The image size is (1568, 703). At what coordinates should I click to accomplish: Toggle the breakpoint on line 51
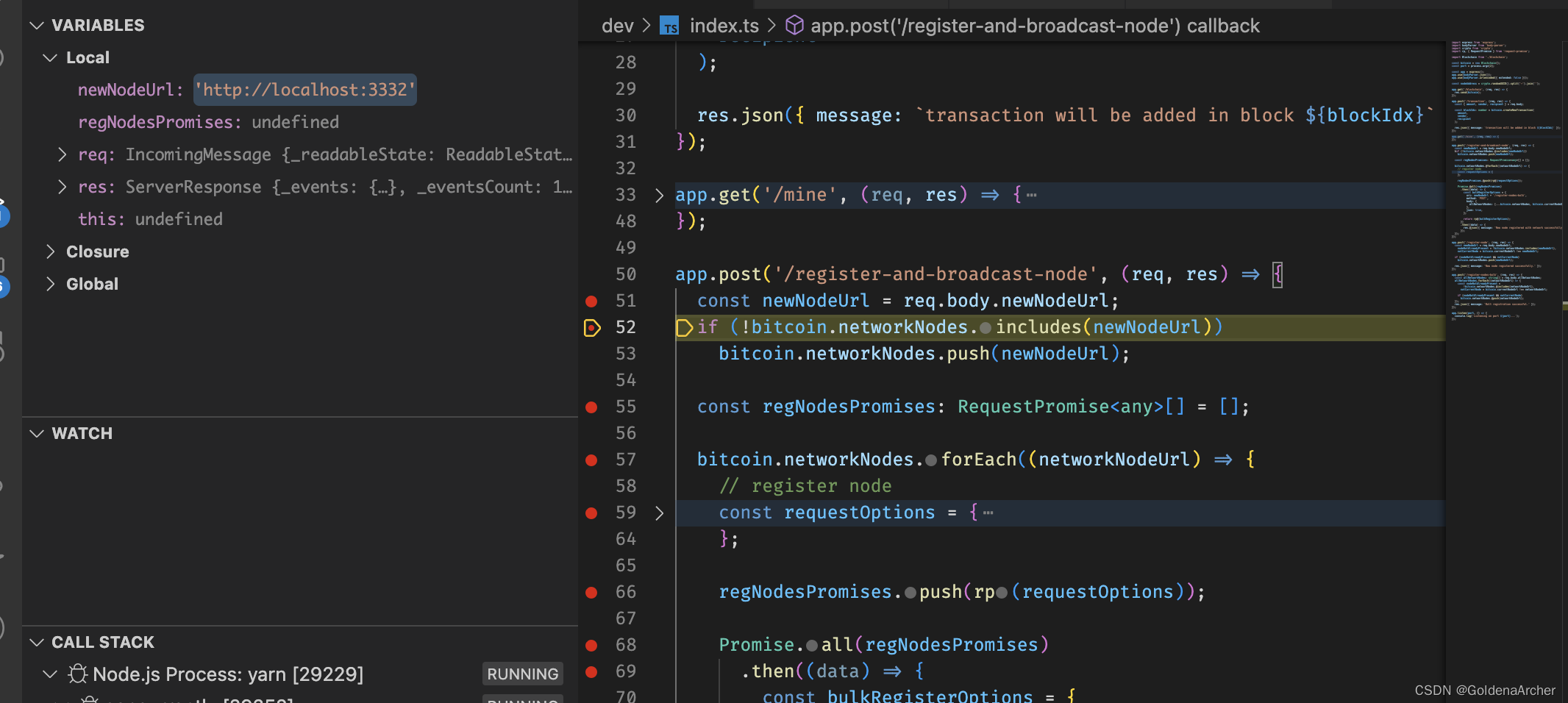click(x=591, y=301)
